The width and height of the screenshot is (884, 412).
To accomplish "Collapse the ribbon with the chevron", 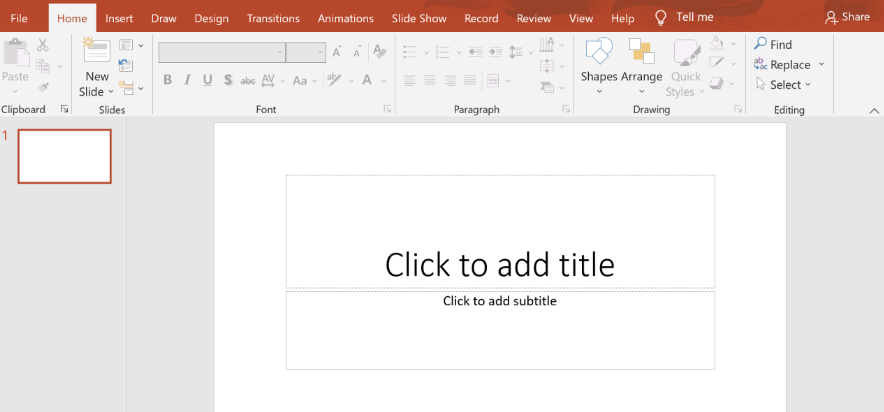I will (x=874, y=110).
